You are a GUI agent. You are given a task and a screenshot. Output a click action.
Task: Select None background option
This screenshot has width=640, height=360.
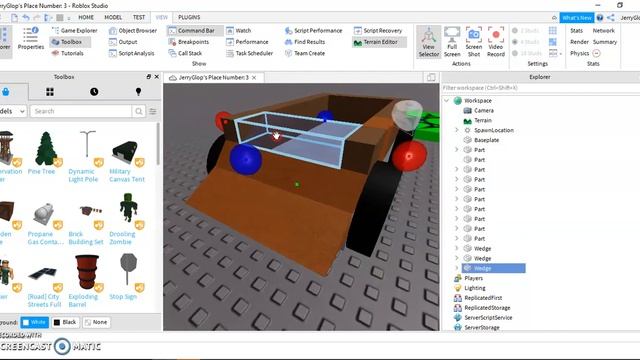click(x=96, y=322)
